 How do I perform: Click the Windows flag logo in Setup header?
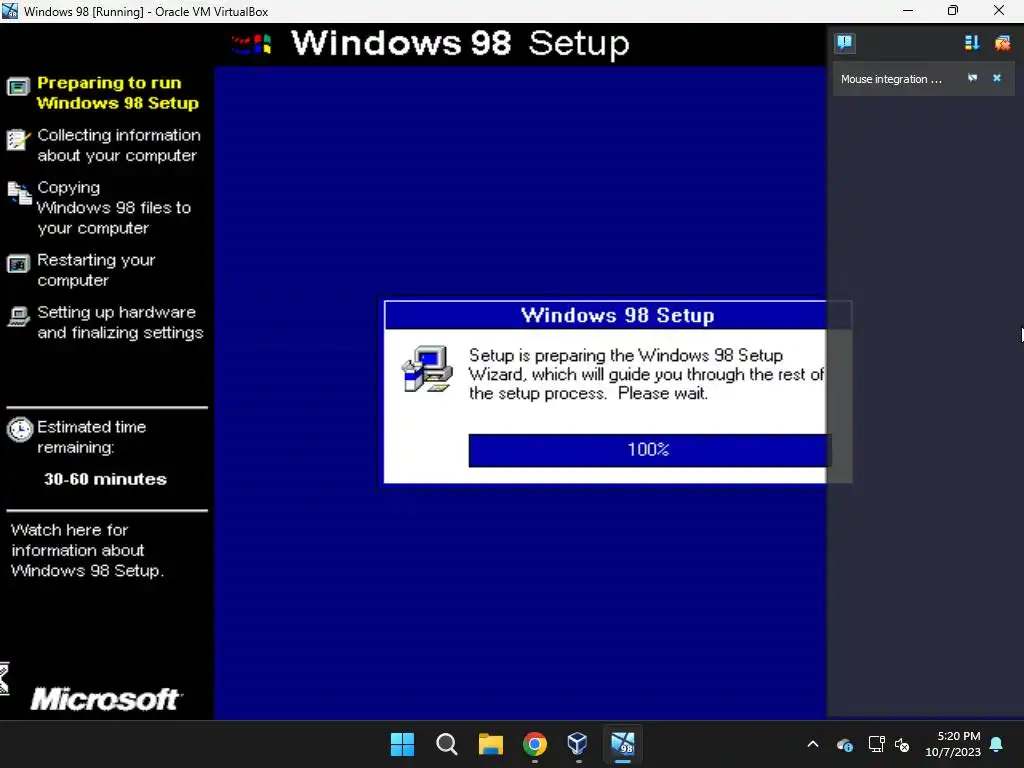point(251,44)
